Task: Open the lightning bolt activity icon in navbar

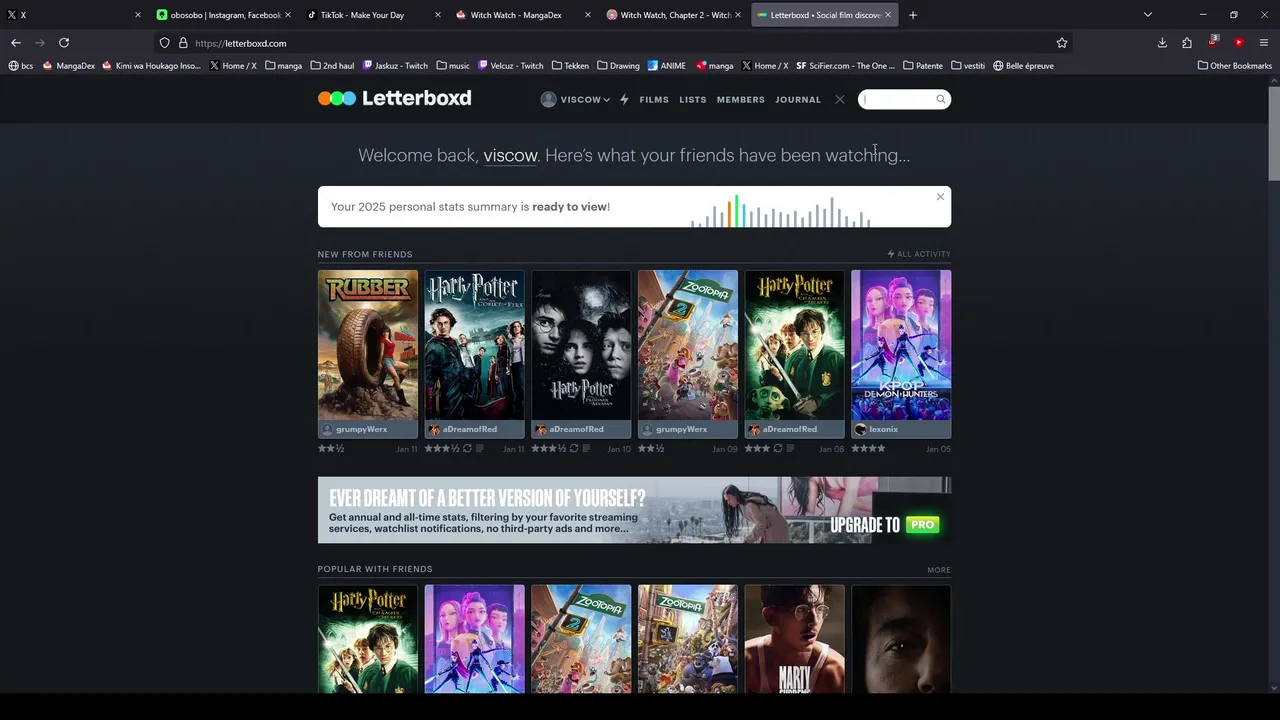Action: [624, 99]
